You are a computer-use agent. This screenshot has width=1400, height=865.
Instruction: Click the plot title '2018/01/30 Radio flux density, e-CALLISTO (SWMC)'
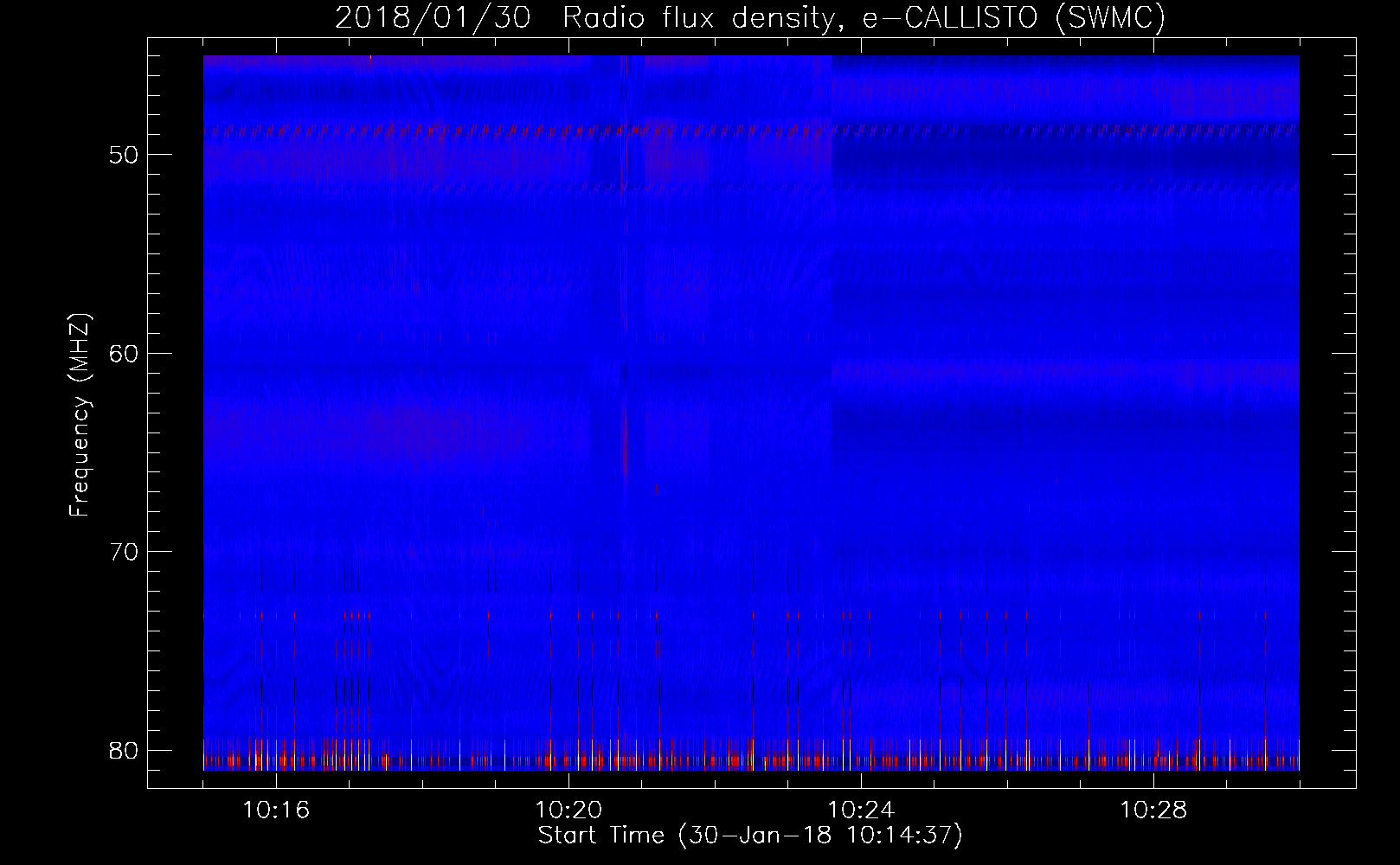coord(750,17)
